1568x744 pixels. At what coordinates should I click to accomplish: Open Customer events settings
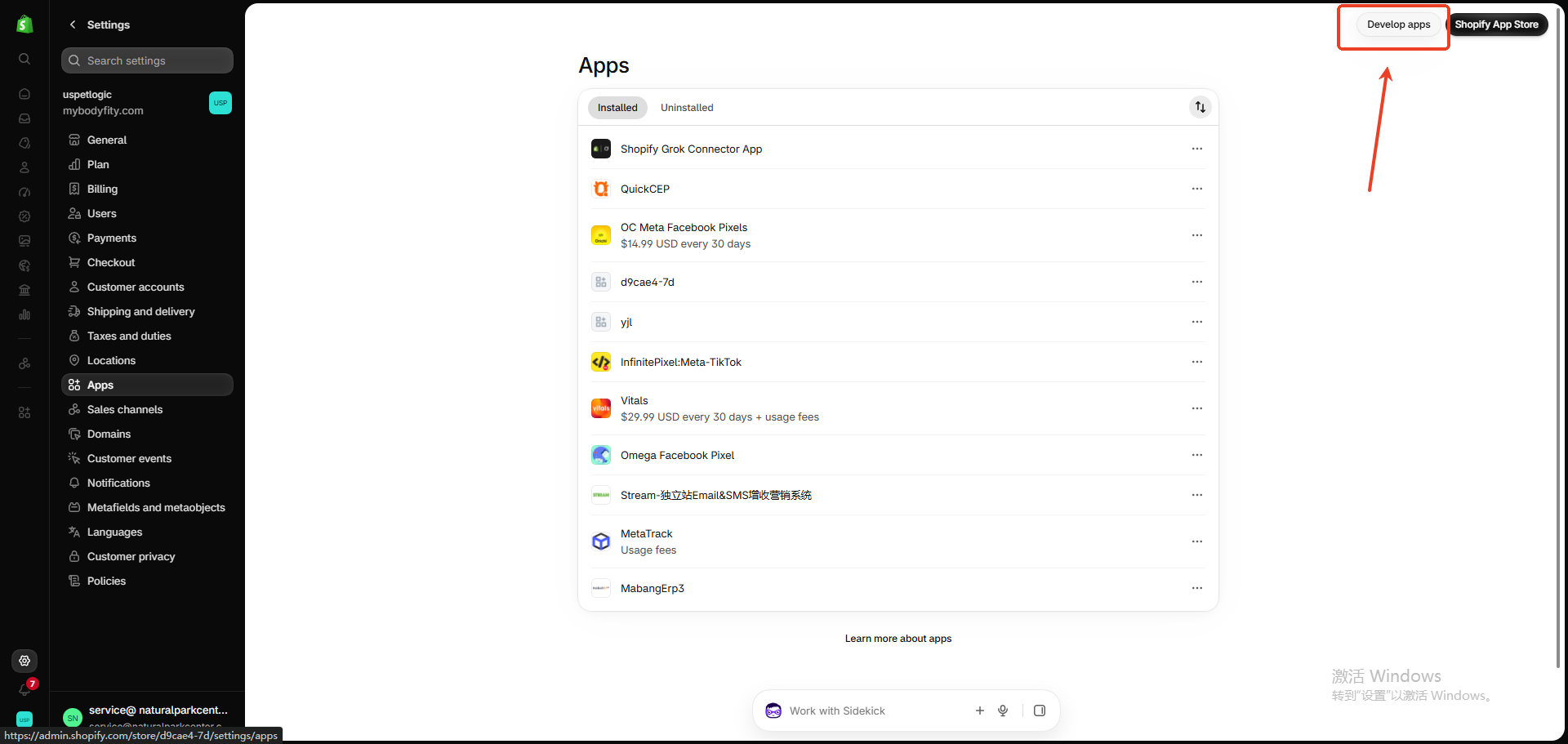pos(147,458)
